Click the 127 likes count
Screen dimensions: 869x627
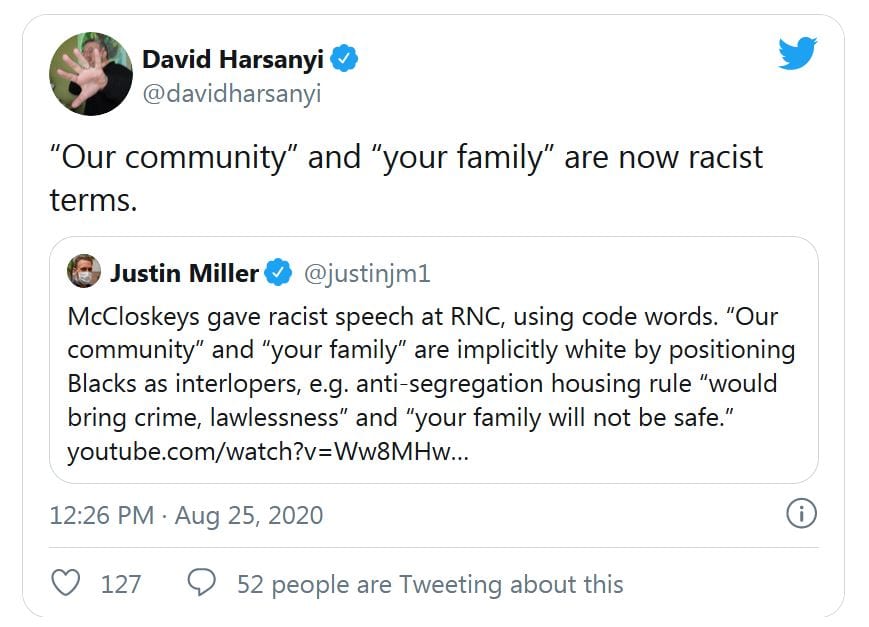point(121,583)
